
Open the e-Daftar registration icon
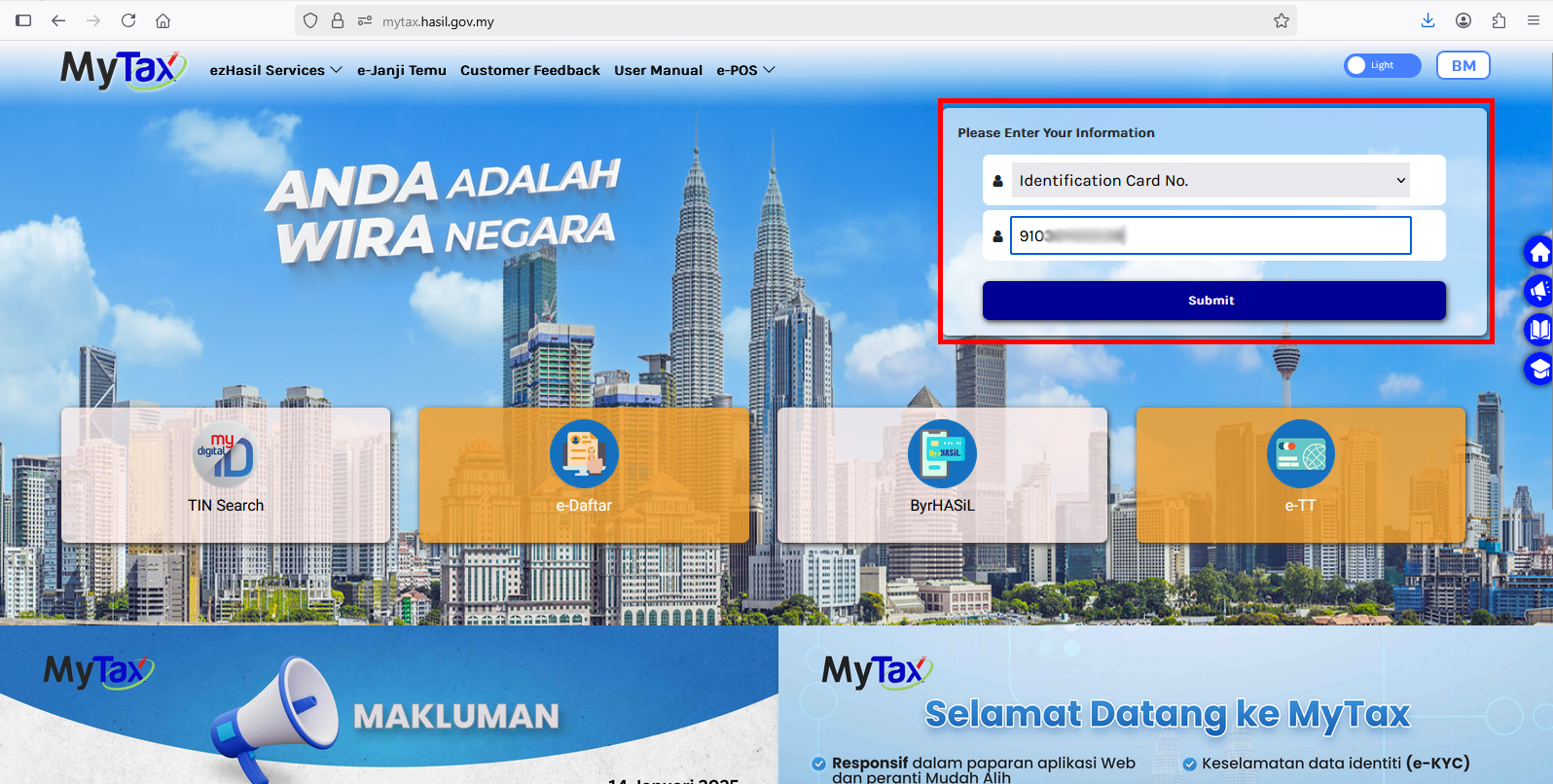(584, 454)
